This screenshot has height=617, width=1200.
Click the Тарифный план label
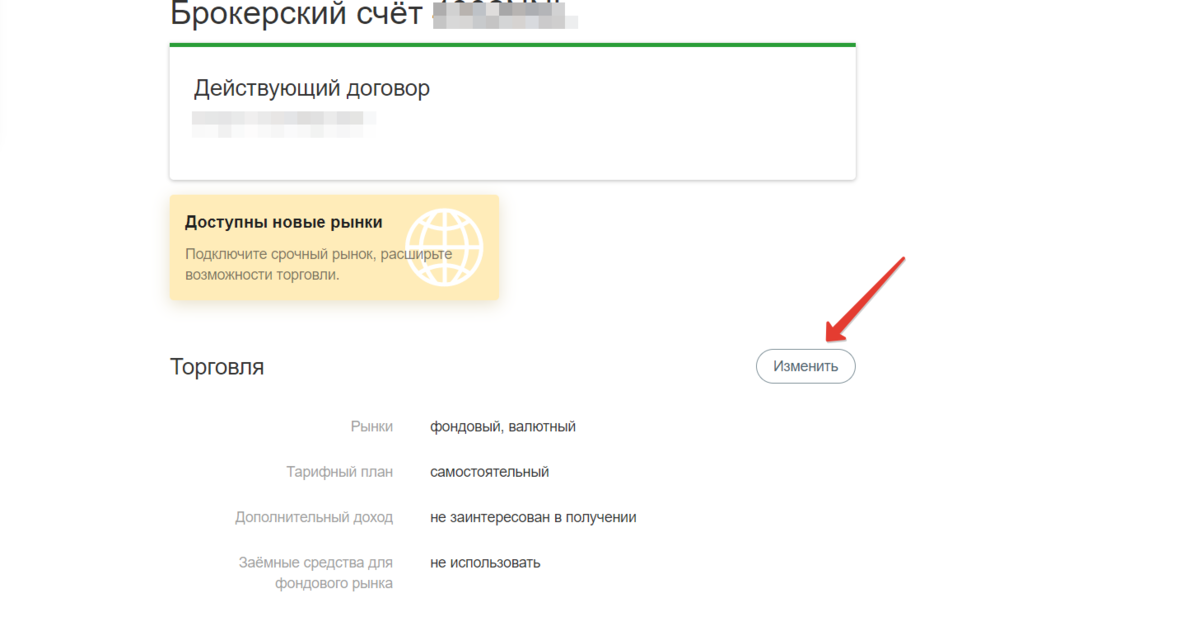(x=339, y=472)
